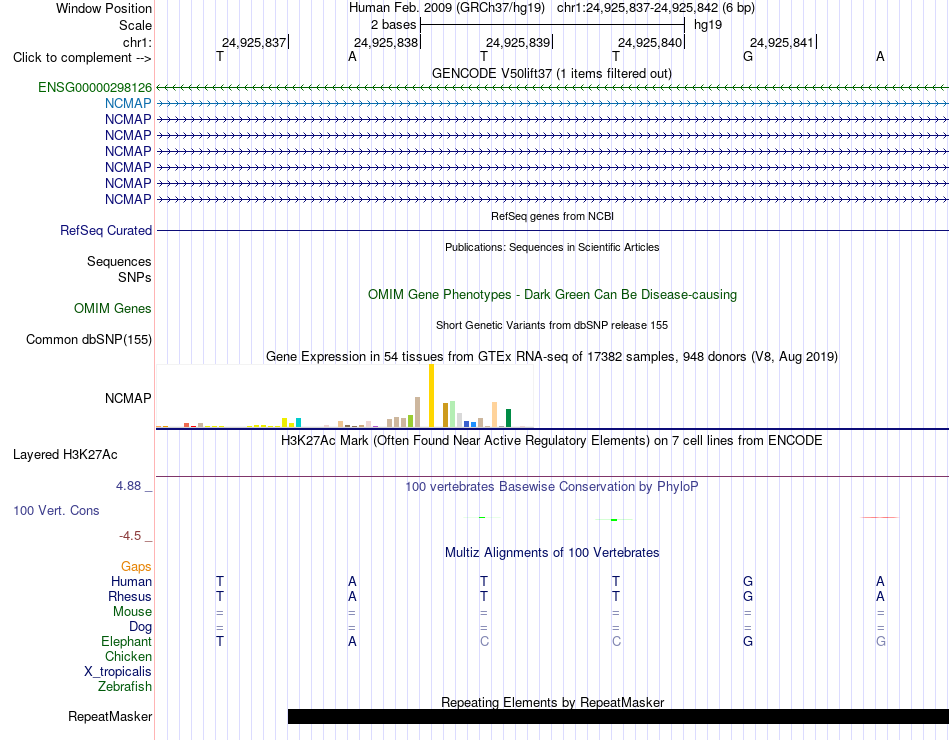
Task: Click the G base in the complement sequence row
Action: pyautogui.click(x=748, y=56)
